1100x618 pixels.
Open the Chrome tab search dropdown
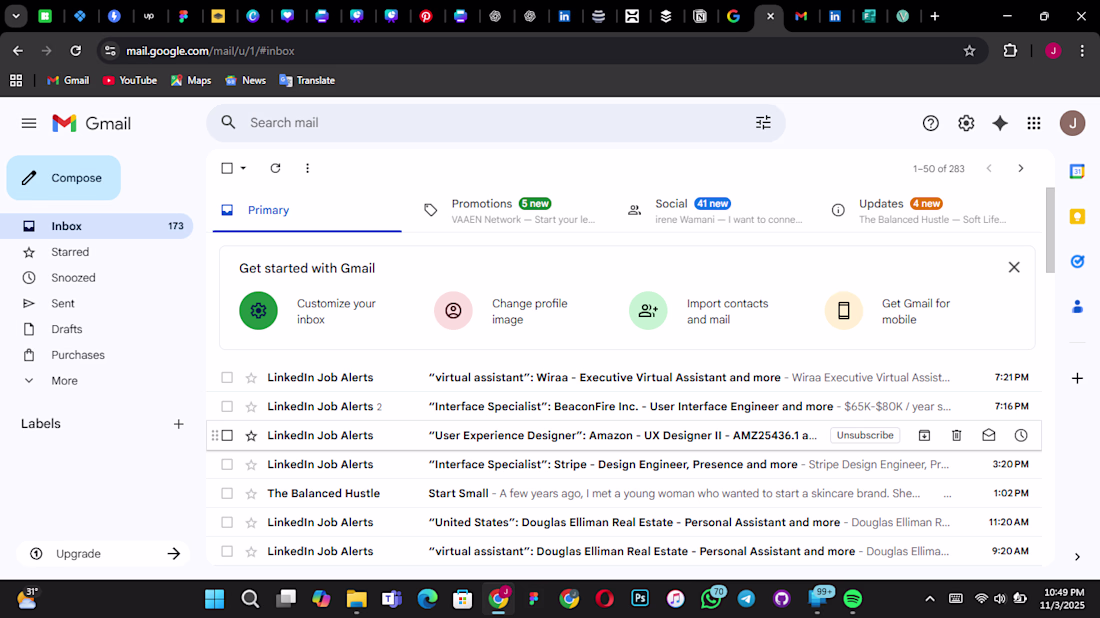pyautogui.click(x=15, y=15)
